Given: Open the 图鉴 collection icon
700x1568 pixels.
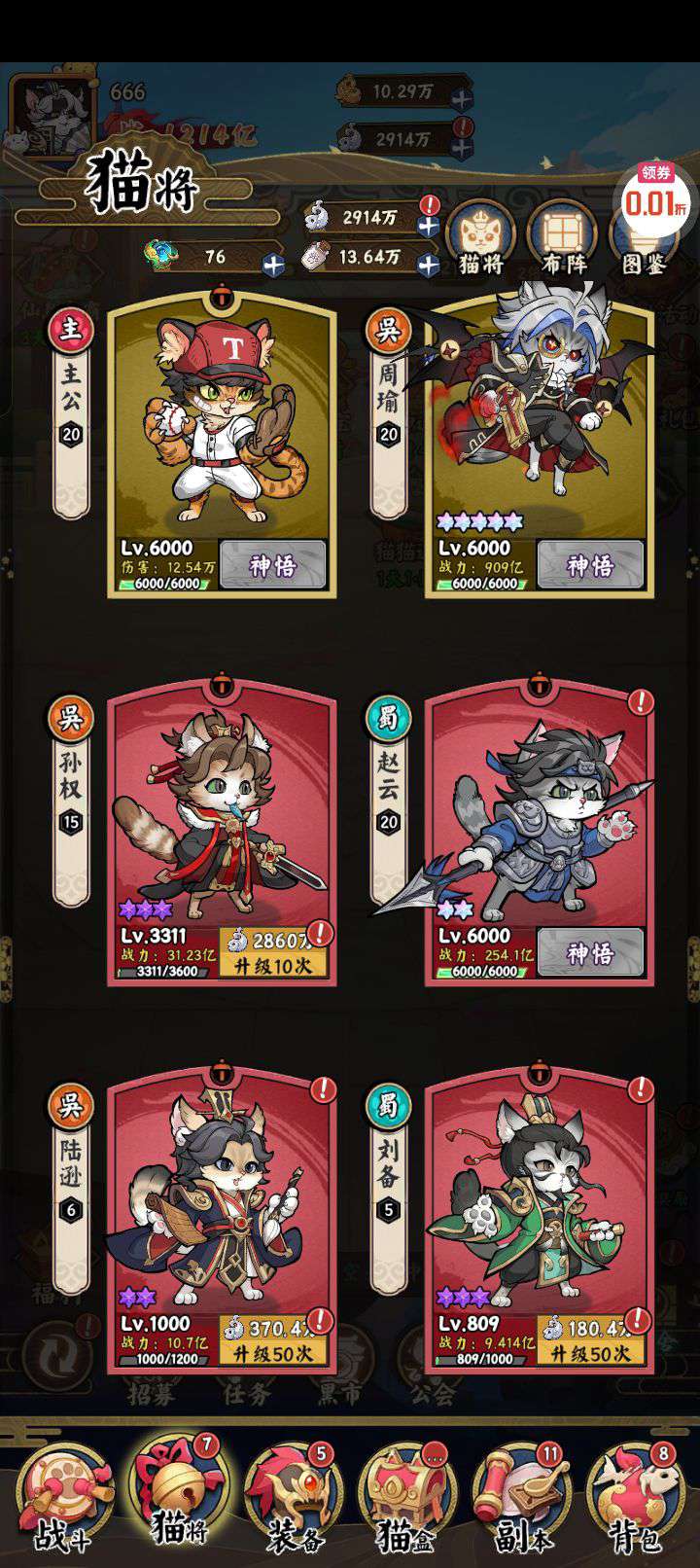Looking at the screenshot, I should (x=642, y=237).
